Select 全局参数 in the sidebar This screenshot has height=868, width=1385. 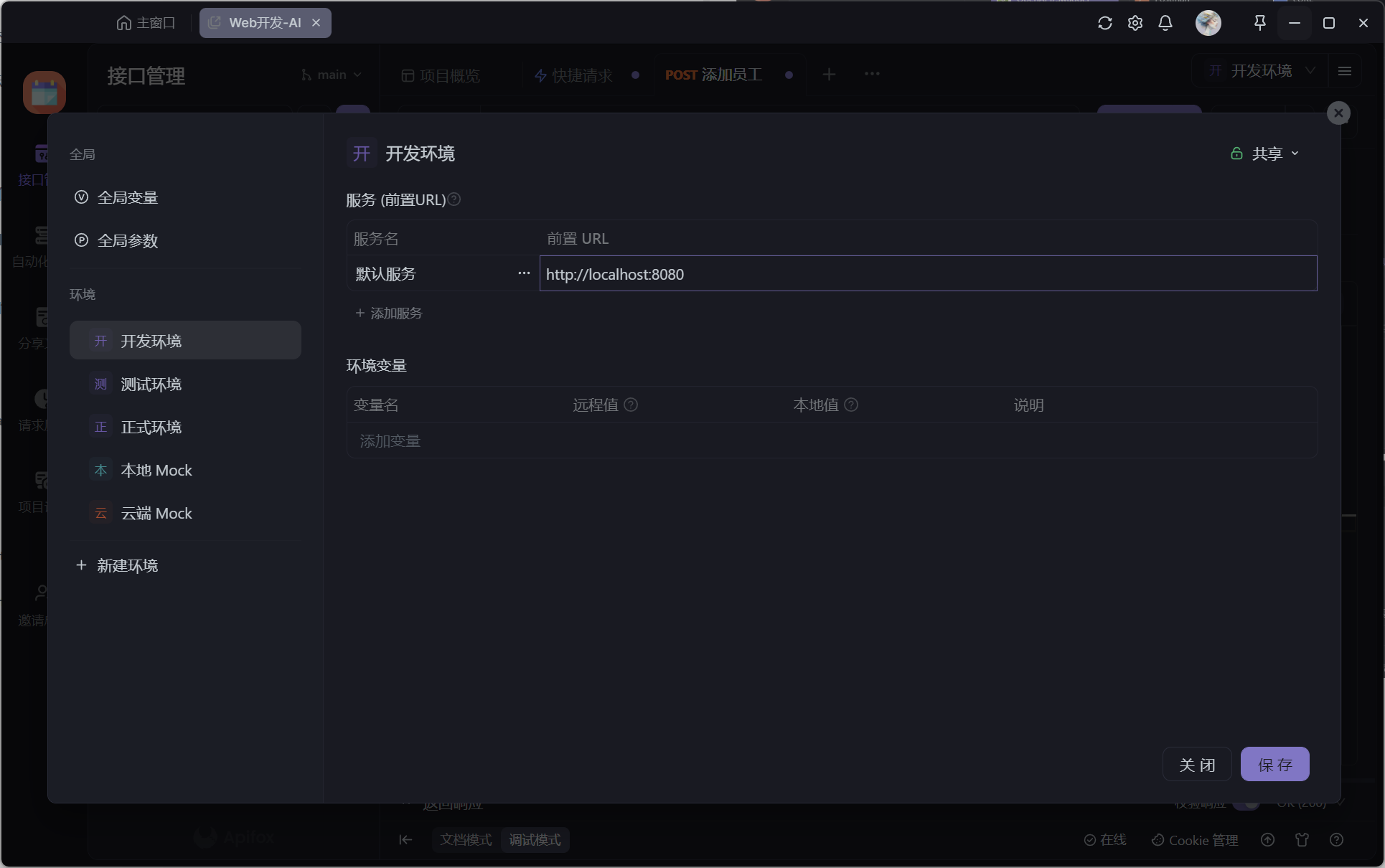(x=127, y=240)
